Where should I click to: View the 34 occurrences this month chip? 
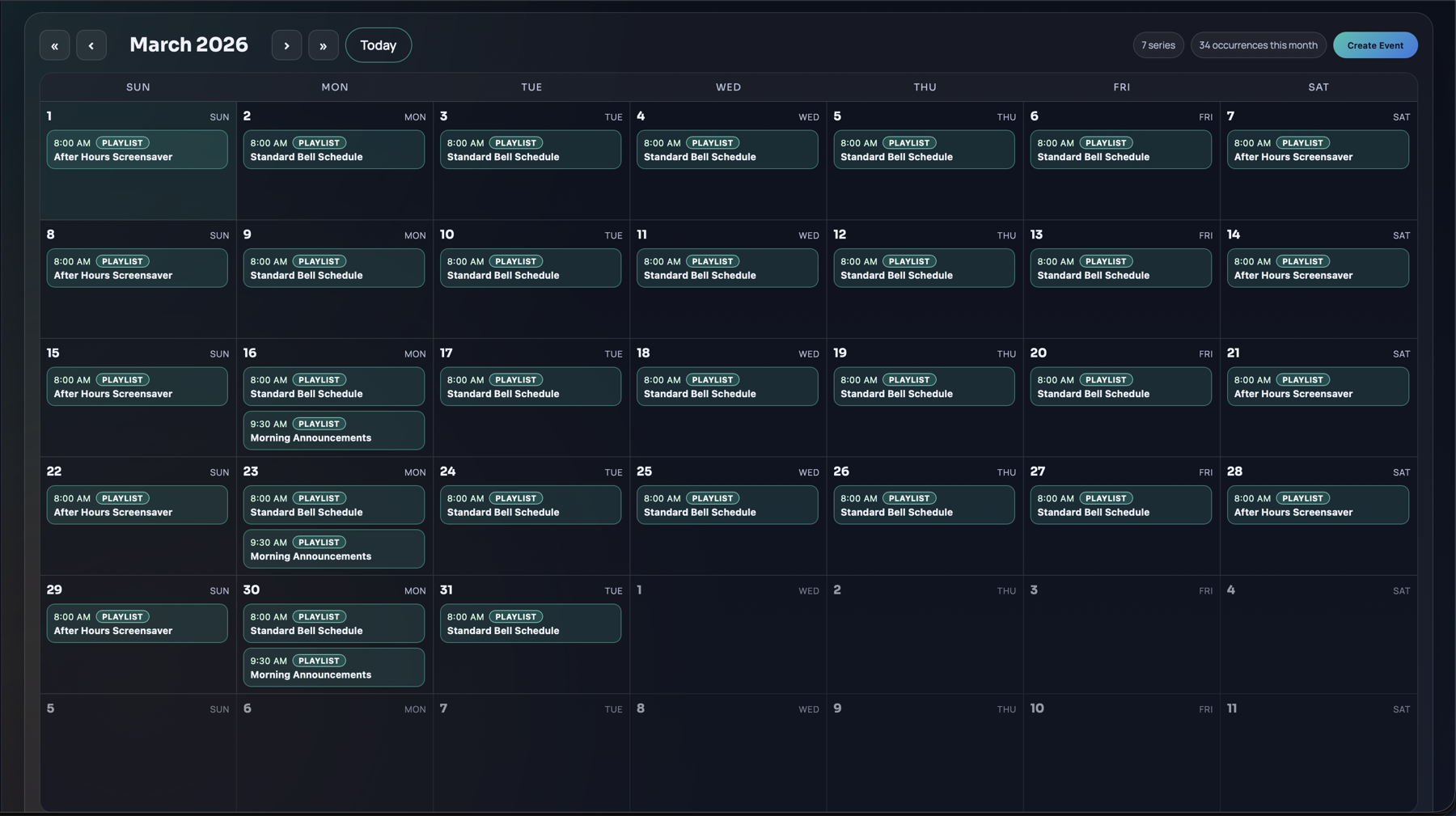(1258, 45)
